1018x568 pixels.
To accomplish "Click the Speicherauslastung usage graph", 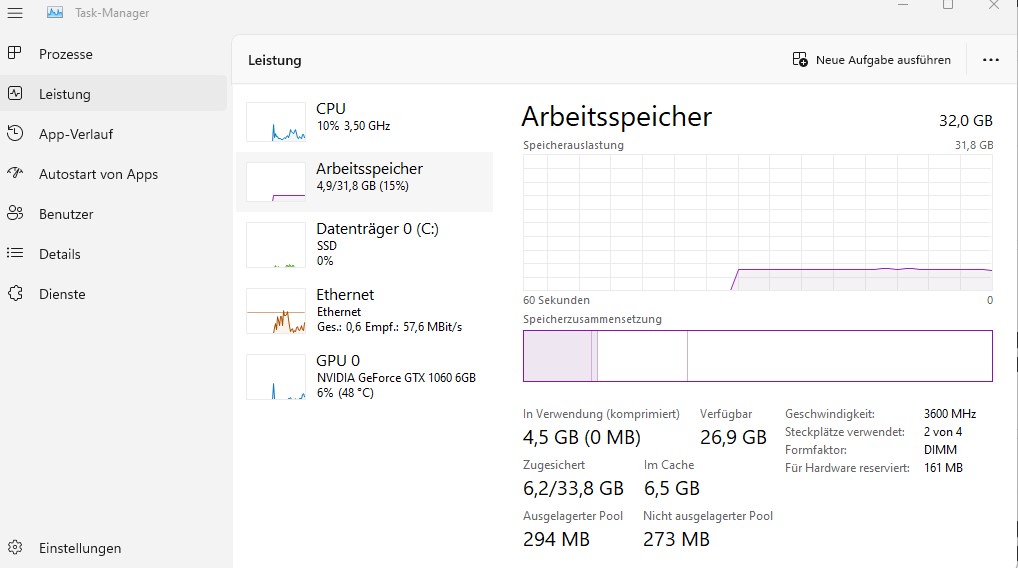I will click(757, 222).
